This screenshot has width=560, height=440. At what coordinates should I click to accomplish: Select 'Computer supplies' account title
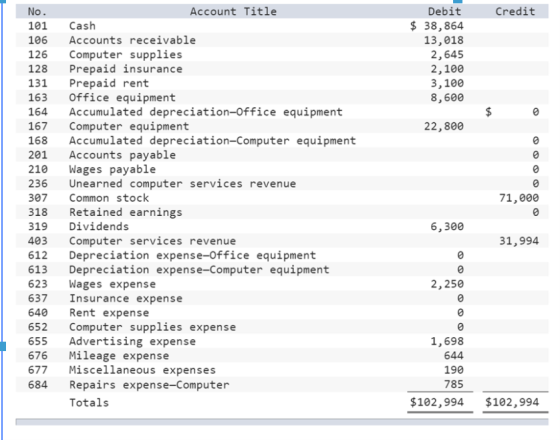pos(125,54)
